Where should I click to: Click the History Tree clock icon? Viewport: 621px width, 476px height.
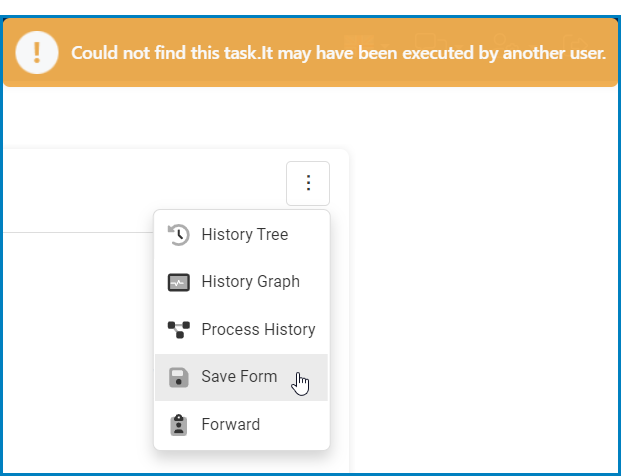point(179,235)
